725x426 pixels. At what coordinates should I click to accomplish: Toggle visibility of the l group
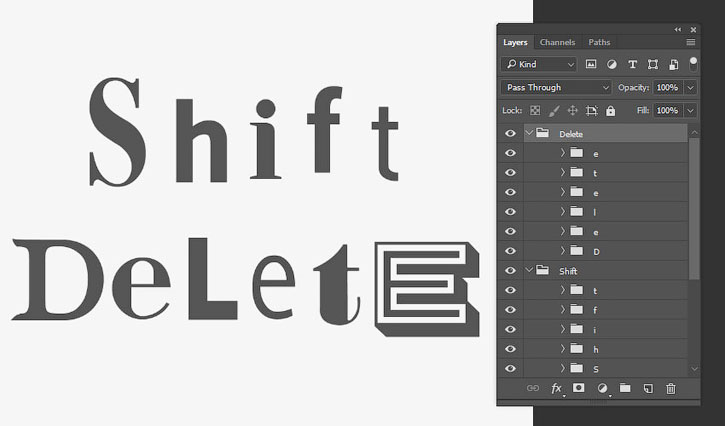[x=510, y=212]
